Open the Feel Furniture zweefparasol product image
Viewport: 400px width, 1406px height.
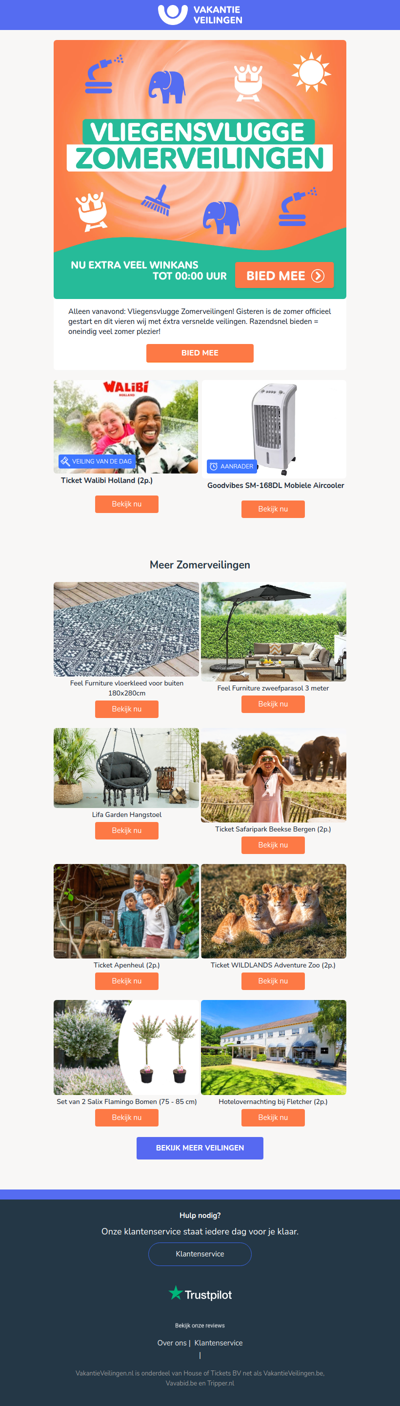(274, 632)
